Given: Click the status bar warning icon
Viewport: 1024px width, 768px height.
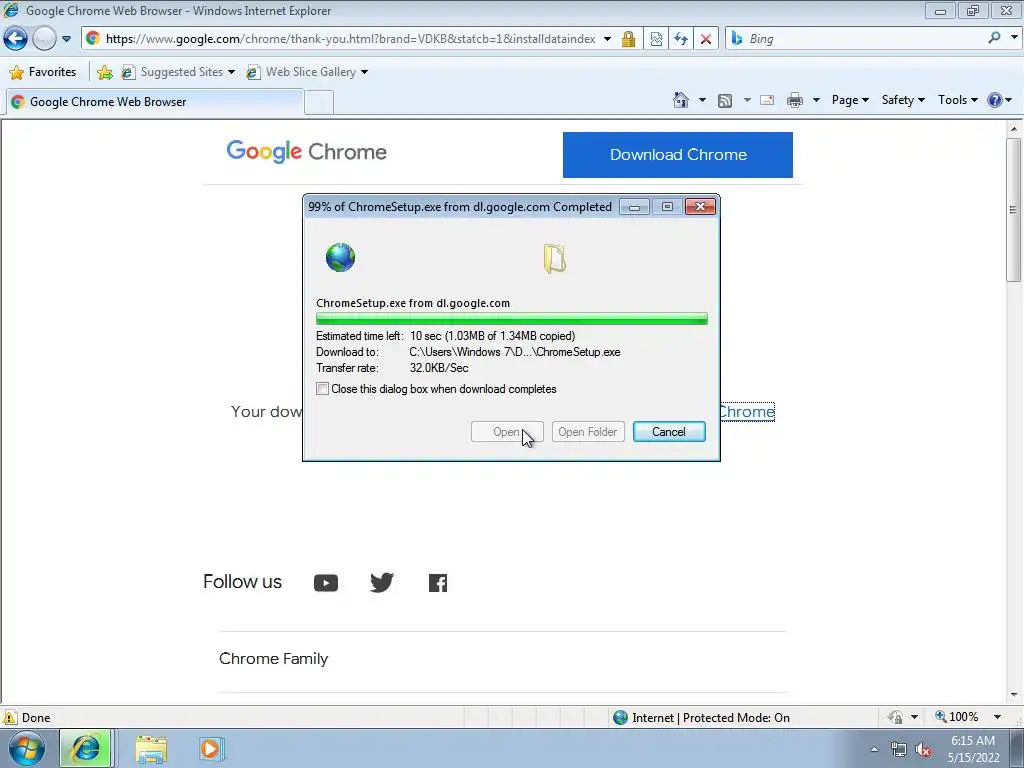Looking at the screenshot, I should point(10,717).
